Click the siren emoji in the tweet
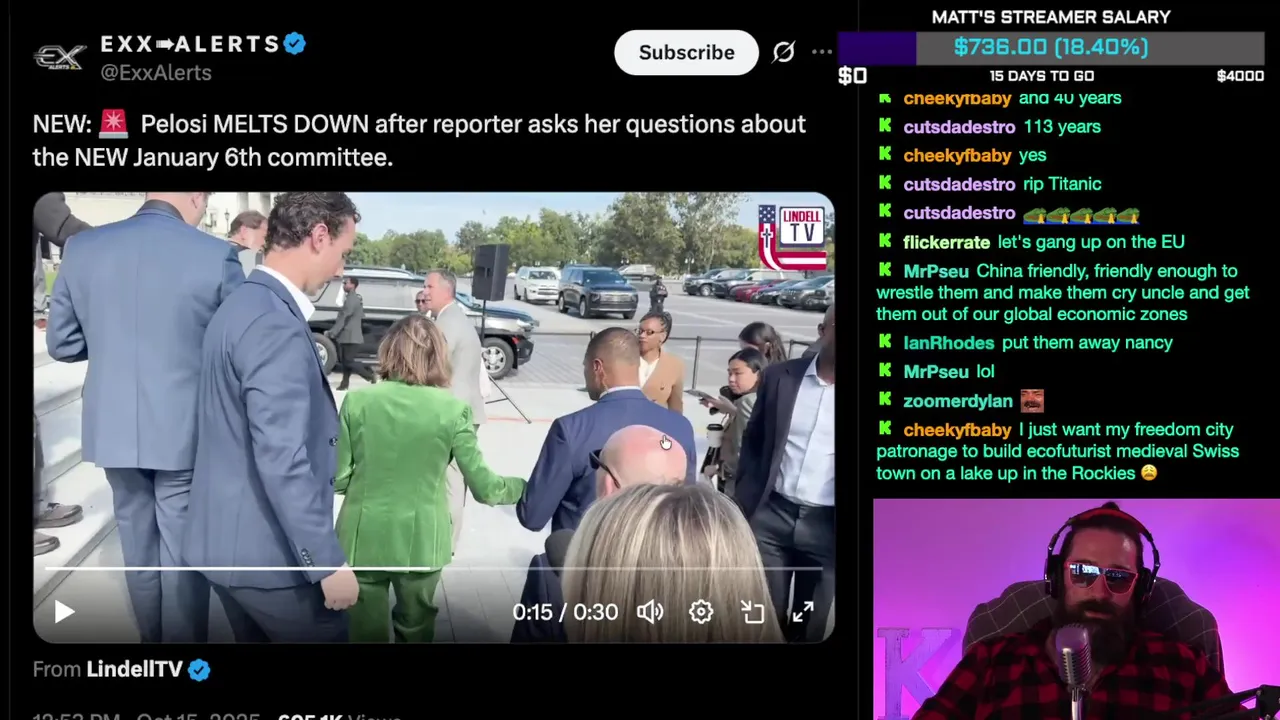Viewport: 1280px width, 720px height. click(x=113, y=123)
